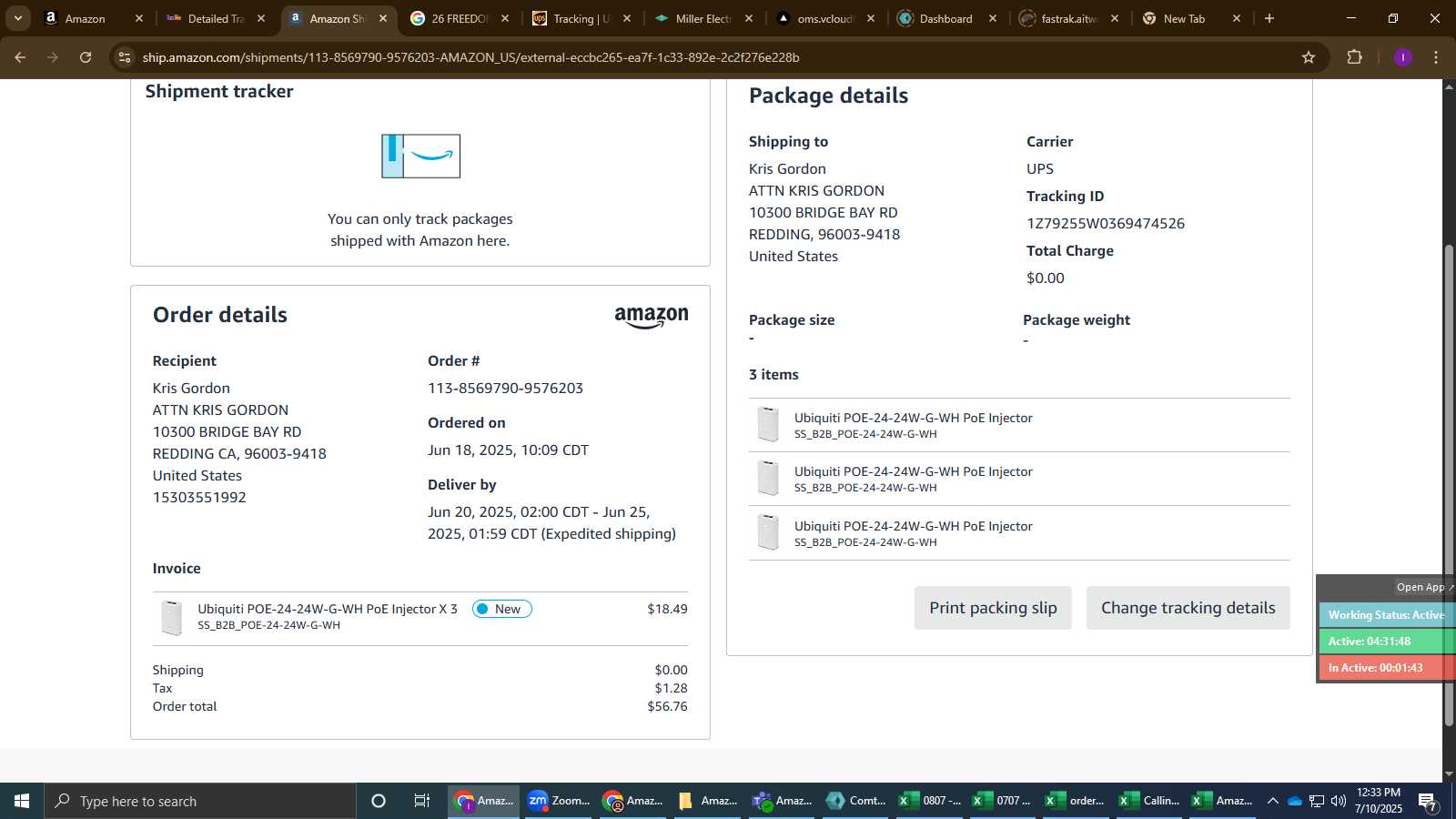1456x819 pixels.
Task: Open the taskbar clock and date
Action: [1379, 801]
